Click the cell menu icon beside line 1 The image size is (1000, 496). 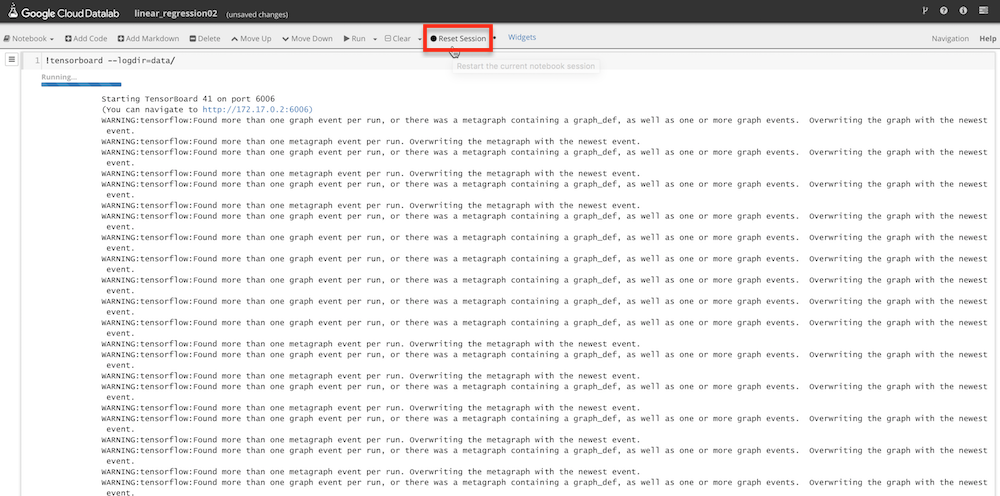tap(12, 60)
